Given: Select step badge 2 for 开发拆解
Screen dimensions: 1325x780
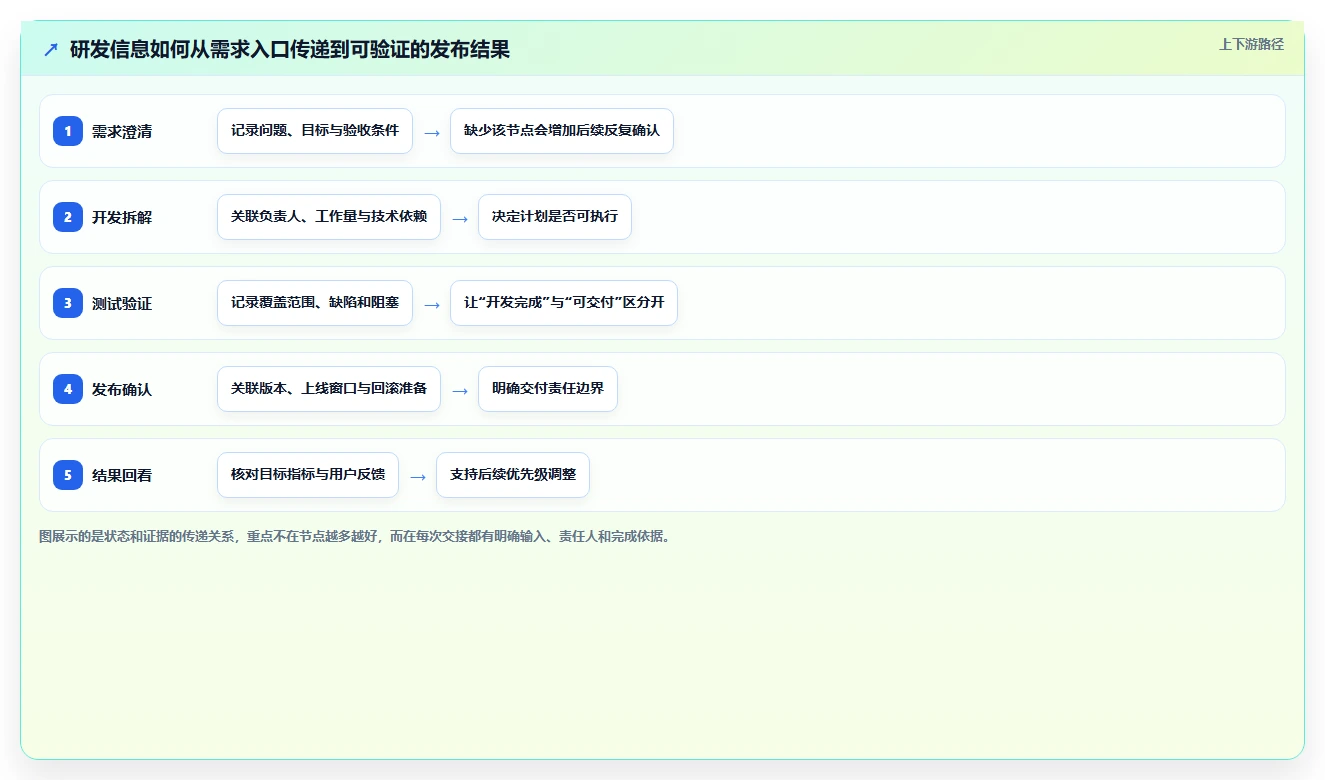Looking at the screenshot, I should 68,217.
